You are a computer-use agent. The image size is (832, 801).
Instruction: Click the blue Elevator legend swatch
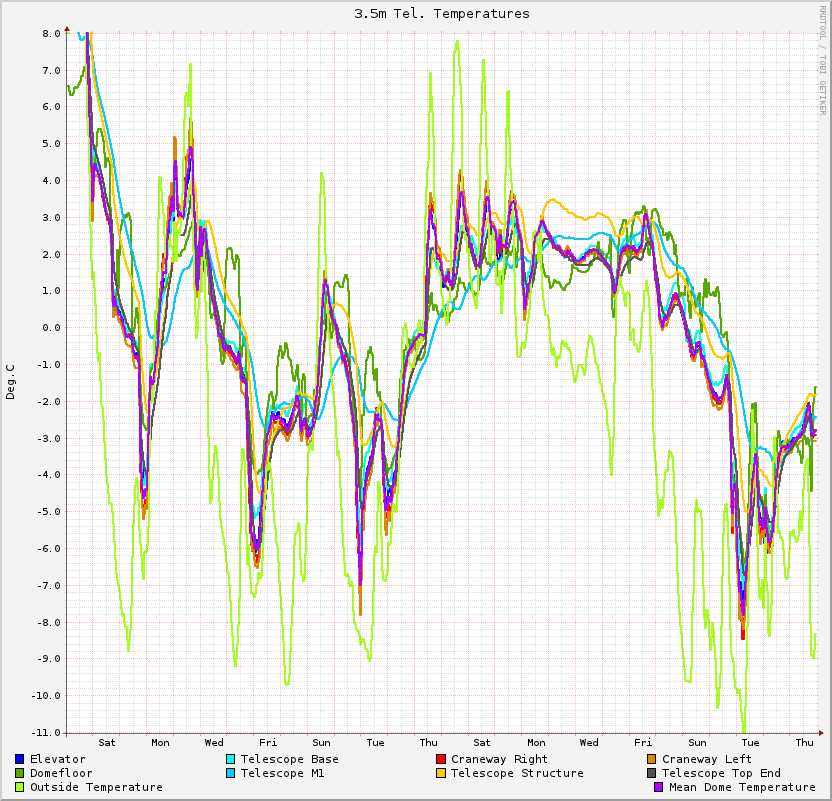click(x=20, y=759)
